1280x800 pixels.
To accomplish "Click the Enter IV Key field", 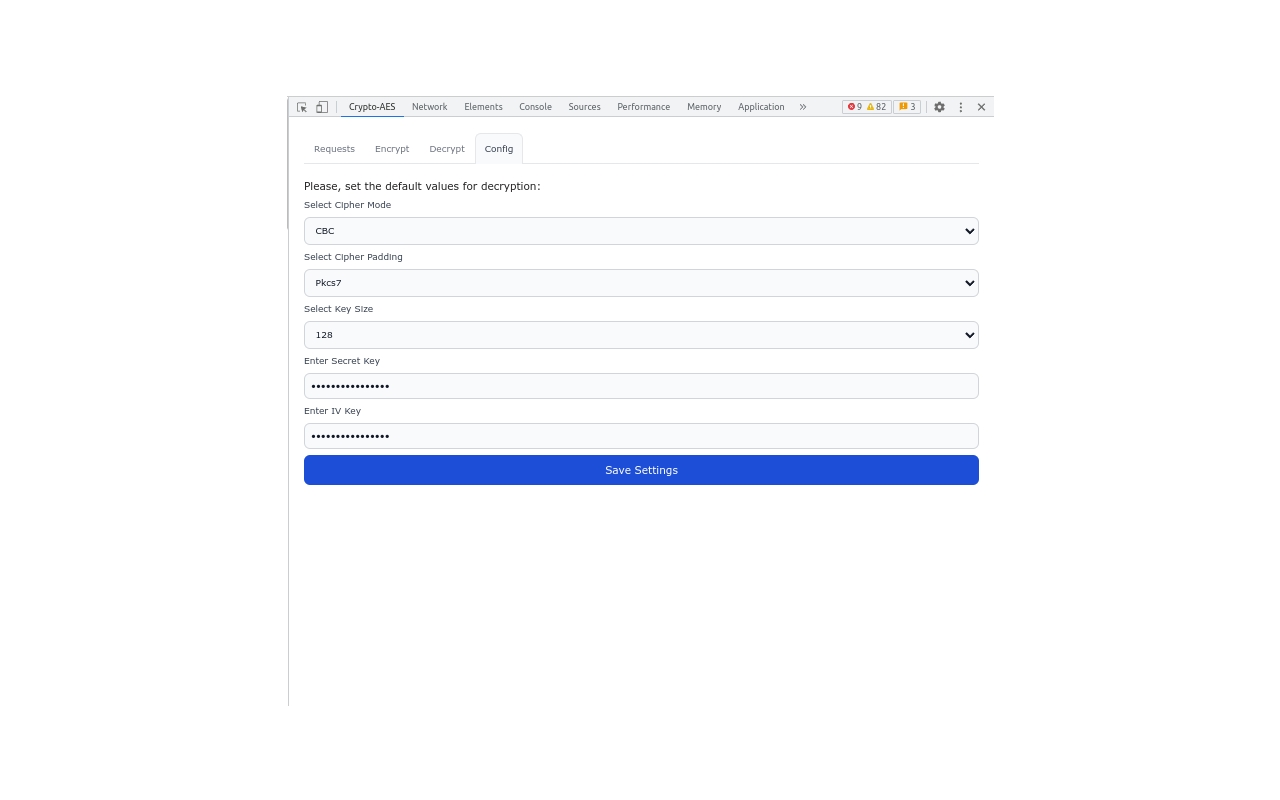I will (641, 436).
